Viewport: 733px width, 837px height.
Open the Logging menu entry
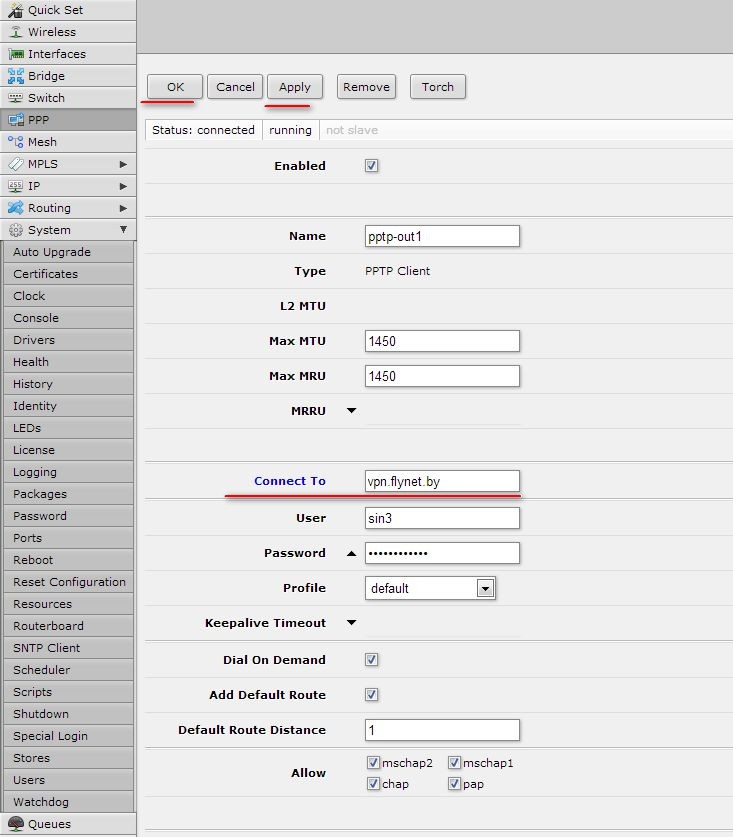tap(68, 472)
